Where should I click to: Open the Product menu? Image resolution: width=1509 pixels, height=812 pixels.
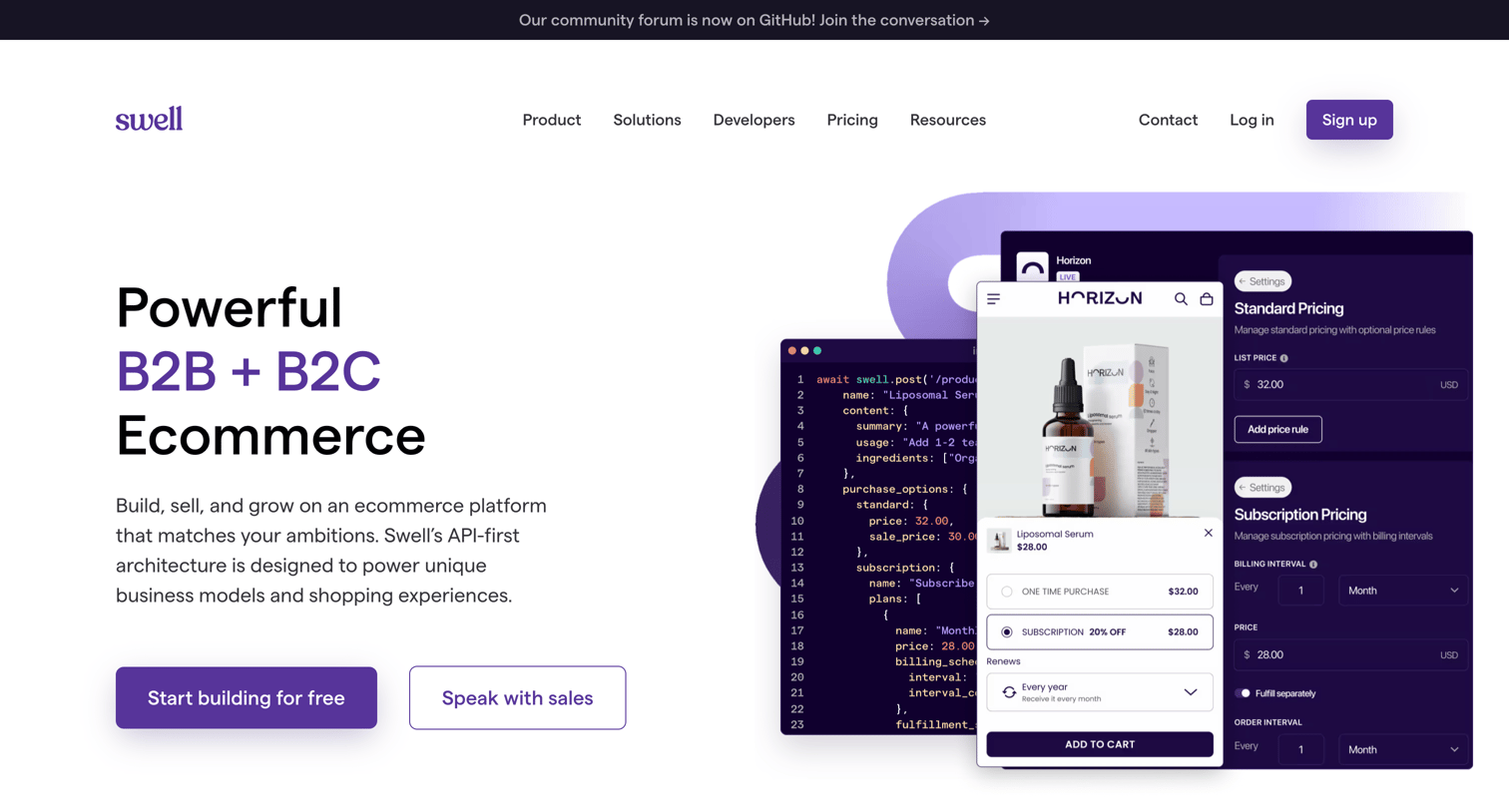552,120
